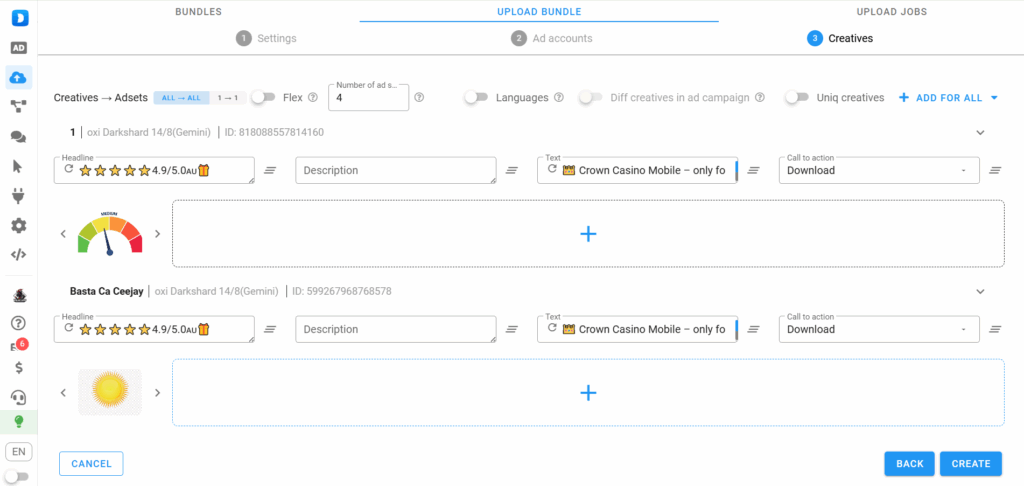
Task: Open the AD section in sidebar
Action: pyautogui.click(x=19, y=48)
